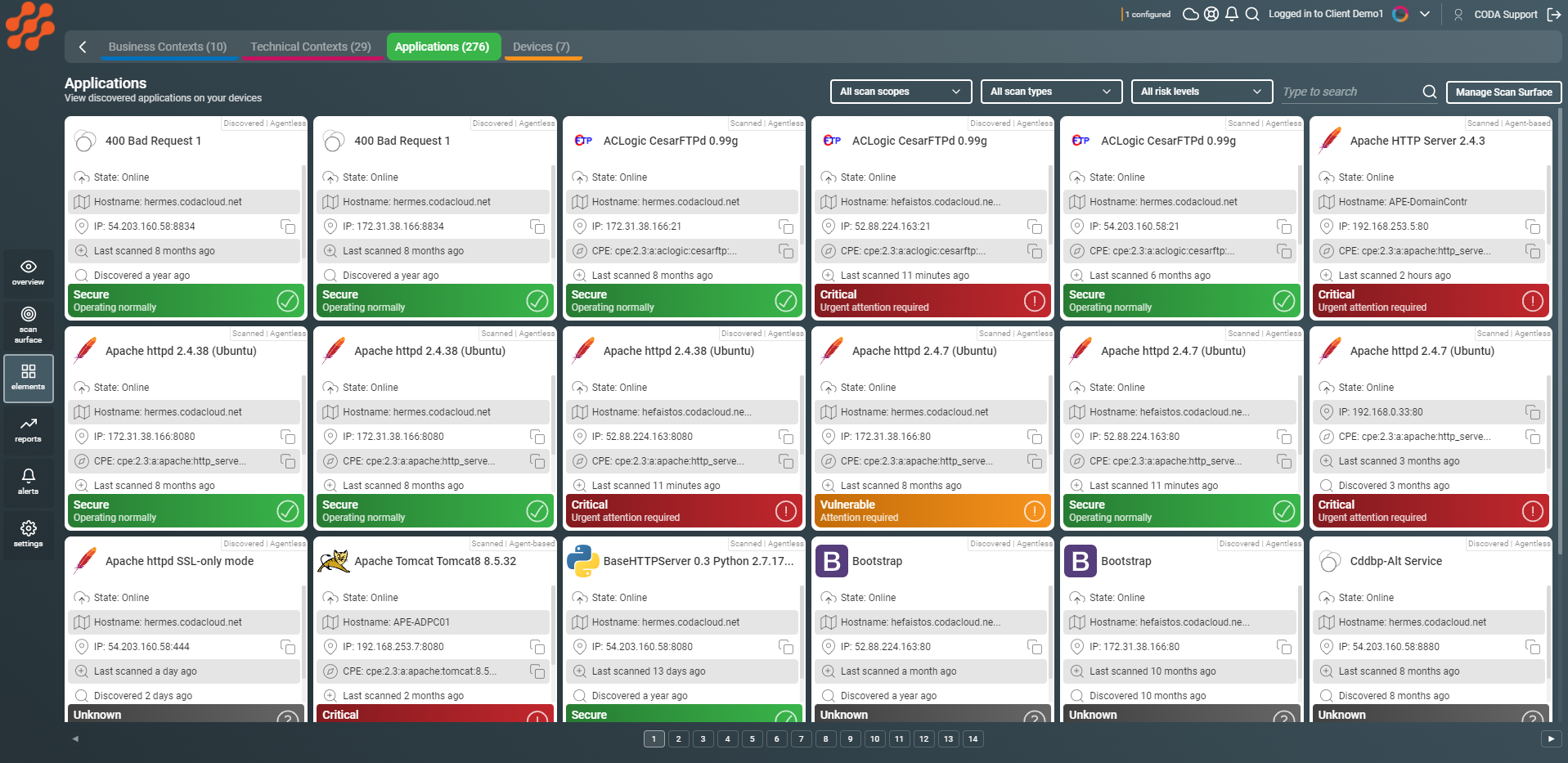Go to page 3 of applications

(x=703, y=738)
